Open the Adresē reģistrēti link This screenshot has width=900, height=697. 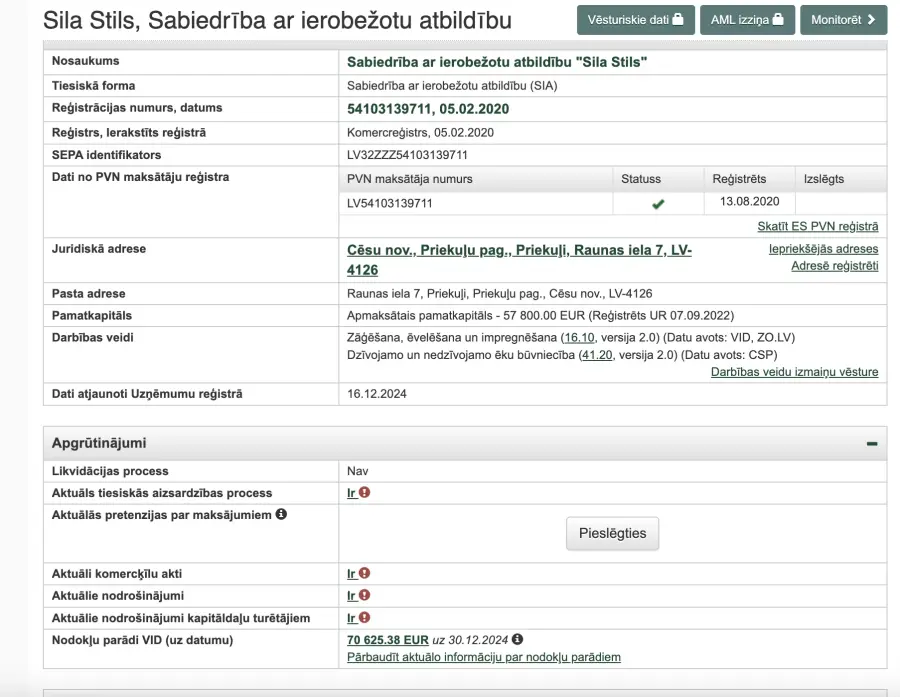click(835, 266)
